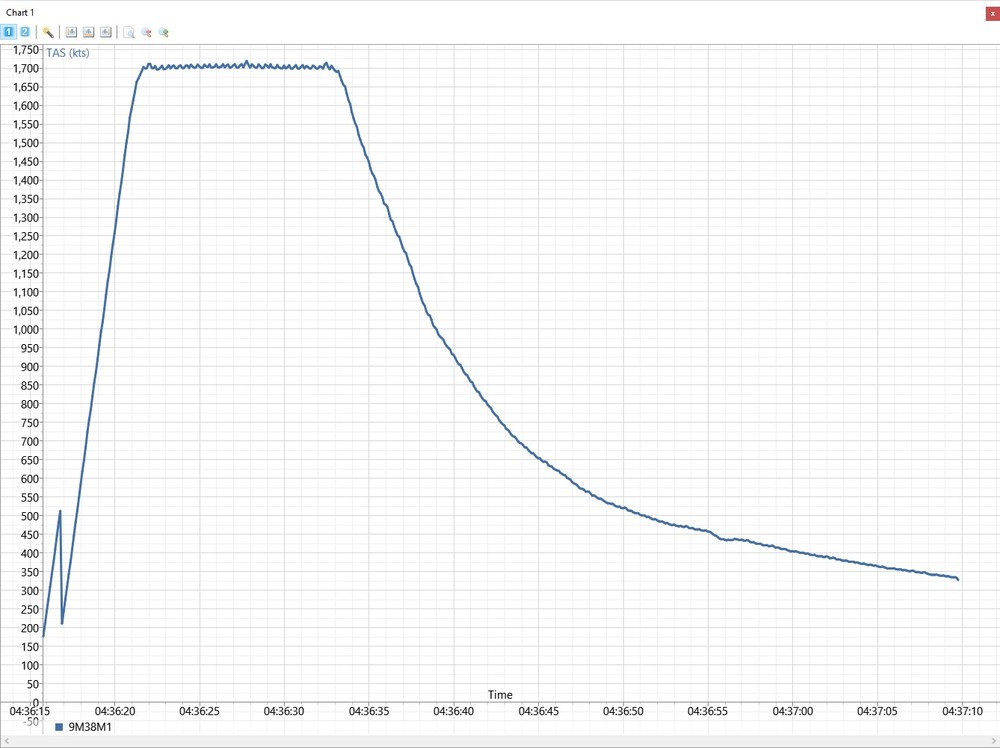This screenshot has height=748, width=1000.
Task: Click the 04:36:20 time axis label
Action: point(115,710)
